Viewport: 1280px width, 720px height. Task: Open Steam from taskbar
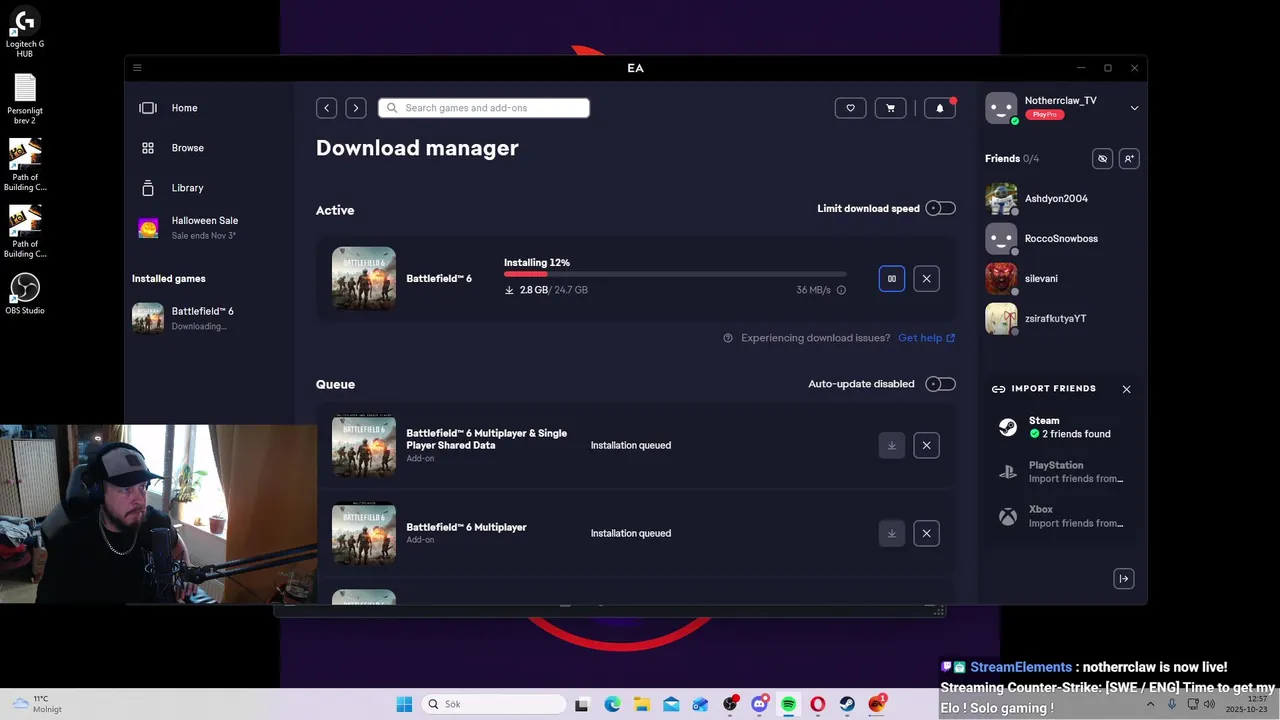[848, 704]
